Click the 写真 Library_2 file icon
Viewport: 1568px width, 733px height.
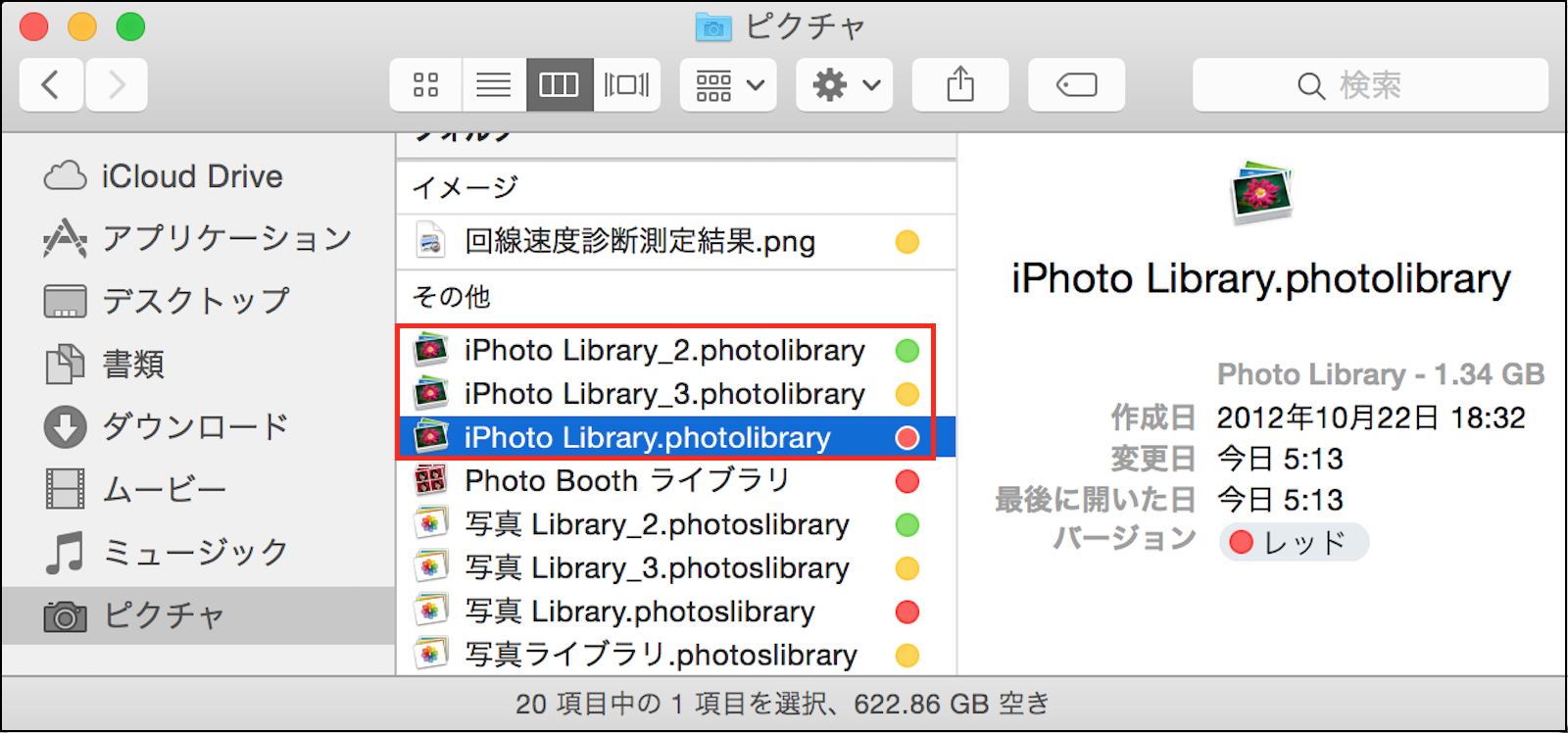430,524
